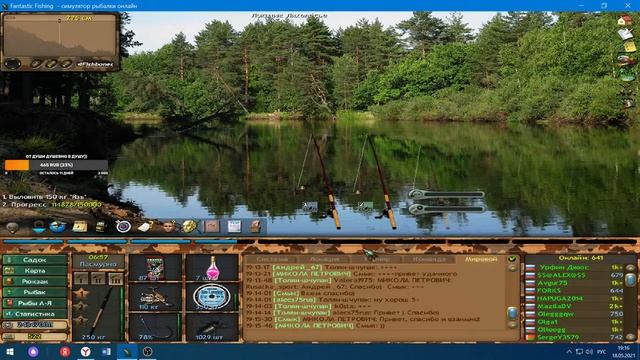This screenshot has height=360, width=640.
Task: Switch to the Система chat tab
Action: pos(272,259)
